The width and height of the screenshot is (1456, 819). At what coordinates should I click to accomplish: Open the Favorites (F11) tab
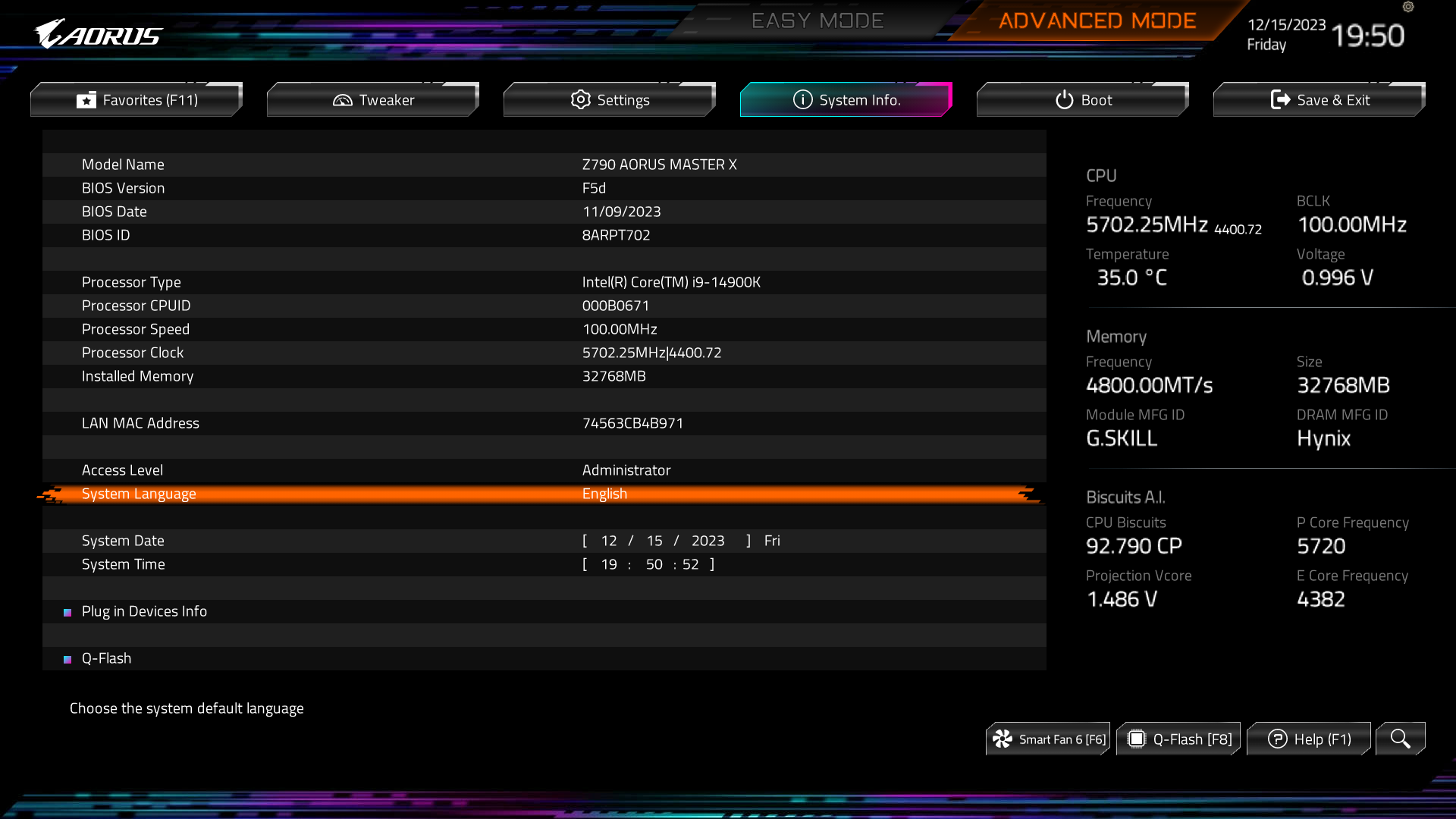click(x=136, y=99)
